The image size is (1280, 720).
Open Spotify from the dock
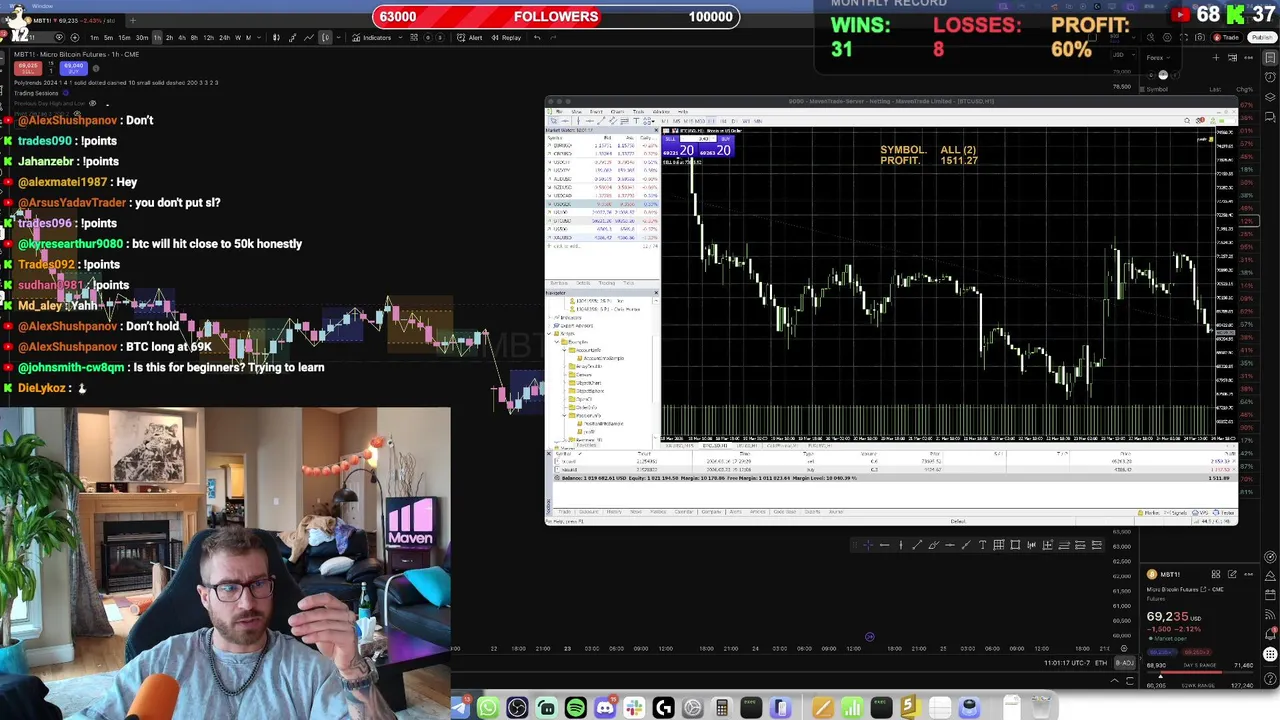575,708
